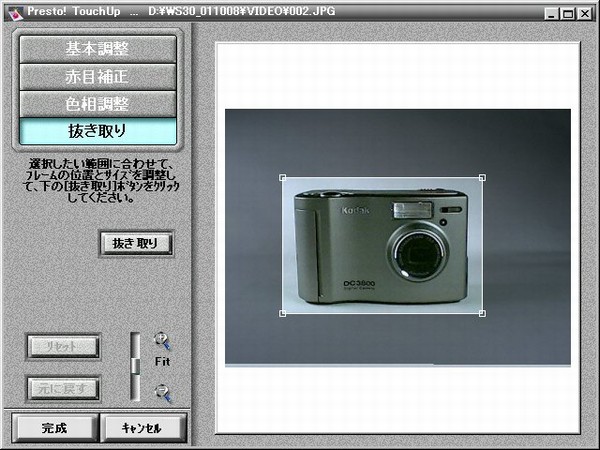Image resolution: width=600 pixels, height=450 pixels.
Task: Click the 元に戻す undo button
Action: click(62, 388)
